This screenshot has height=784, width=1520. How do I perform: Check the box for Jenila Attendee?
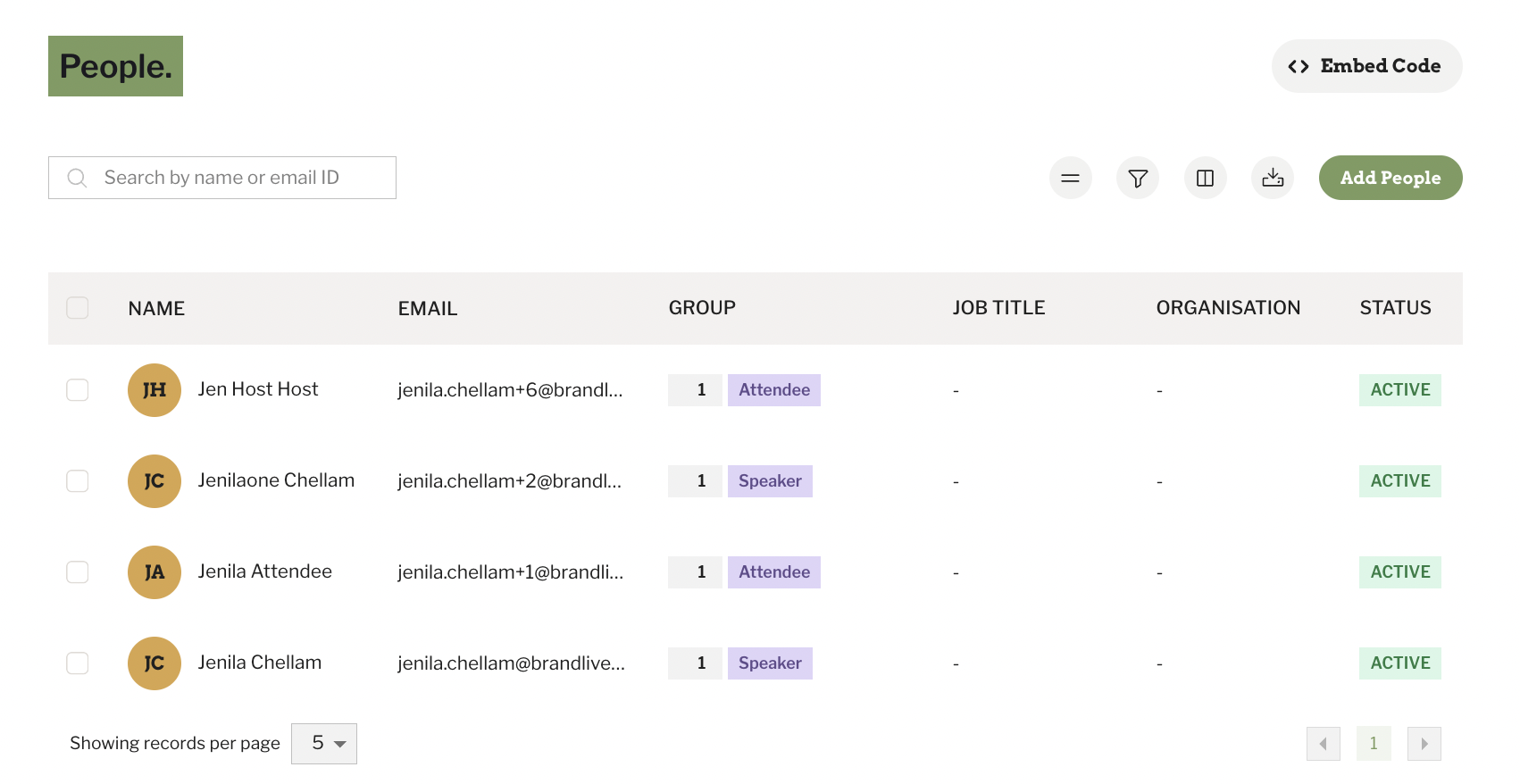coord(78,572)
